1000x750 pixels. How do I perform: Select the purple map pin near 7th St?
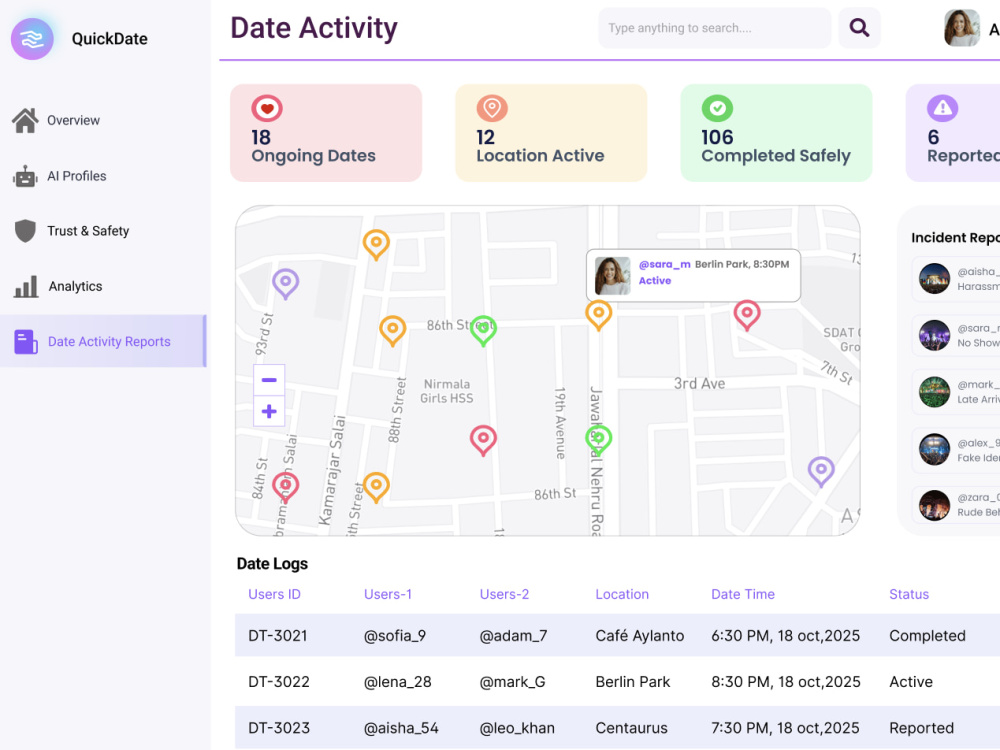pyautogui.click(x=821, y=471)
